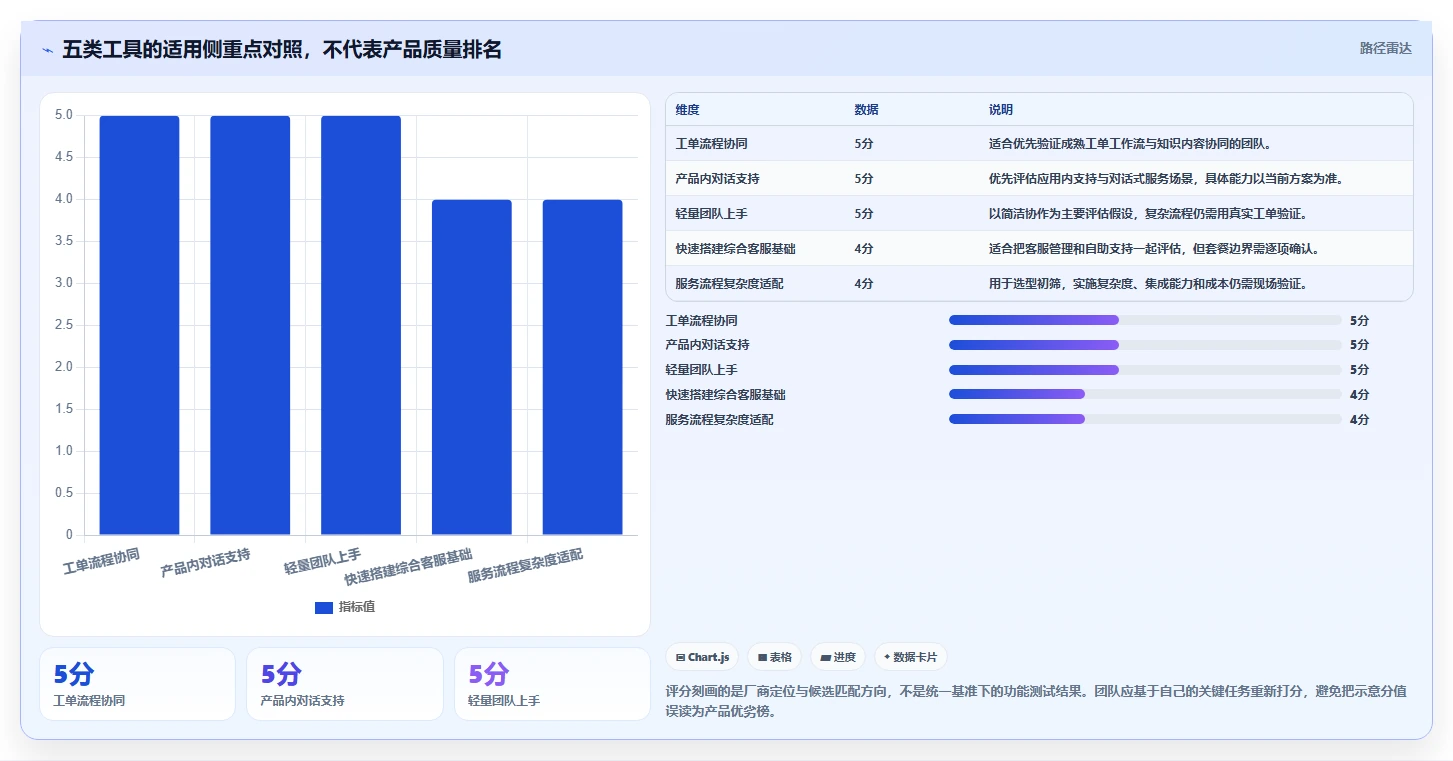Select the 快速搭建综合客服基础 bar in chart

(x=472, y=367)
